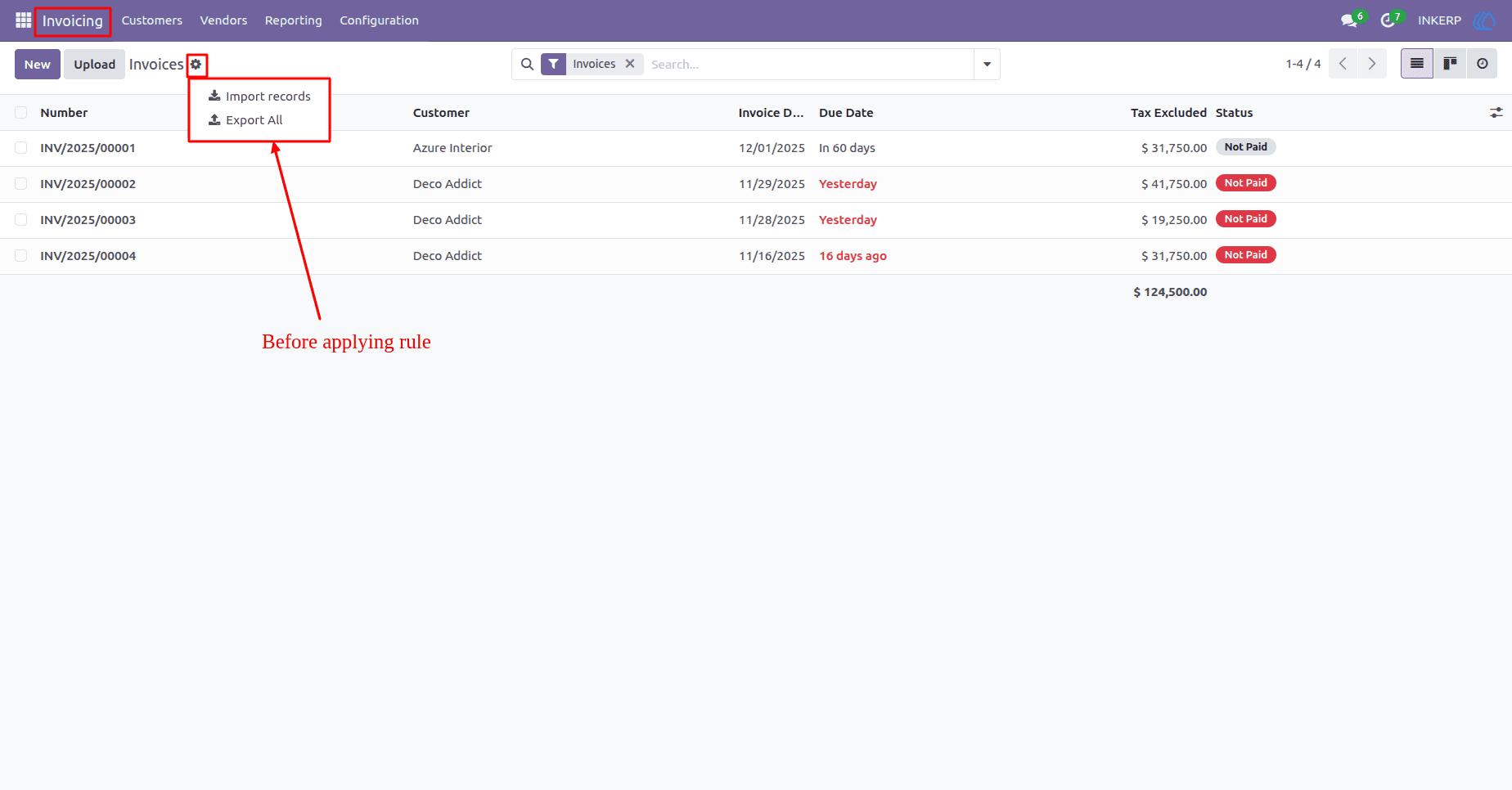Open optional columns adjust icon

pyautogui.click(x=1496, y=113)
